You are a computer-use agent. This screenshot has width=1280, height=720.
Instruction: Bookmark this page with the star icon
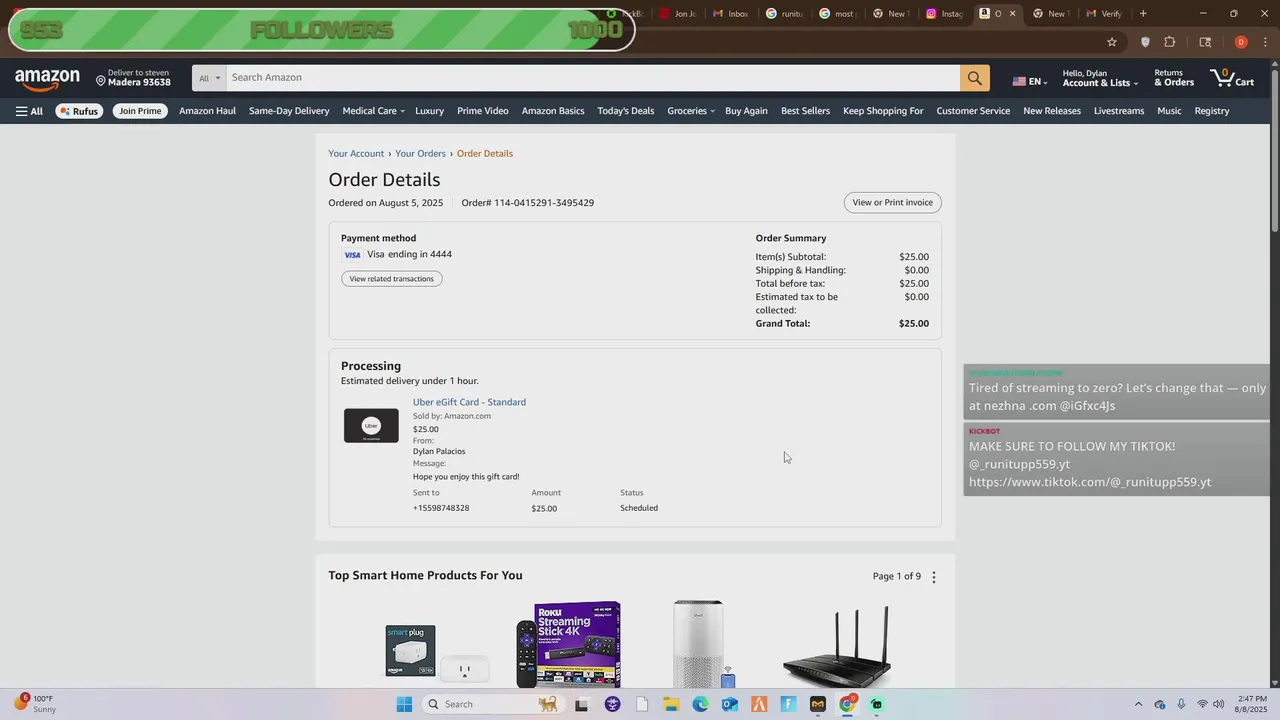click(x=1111, y=42)
